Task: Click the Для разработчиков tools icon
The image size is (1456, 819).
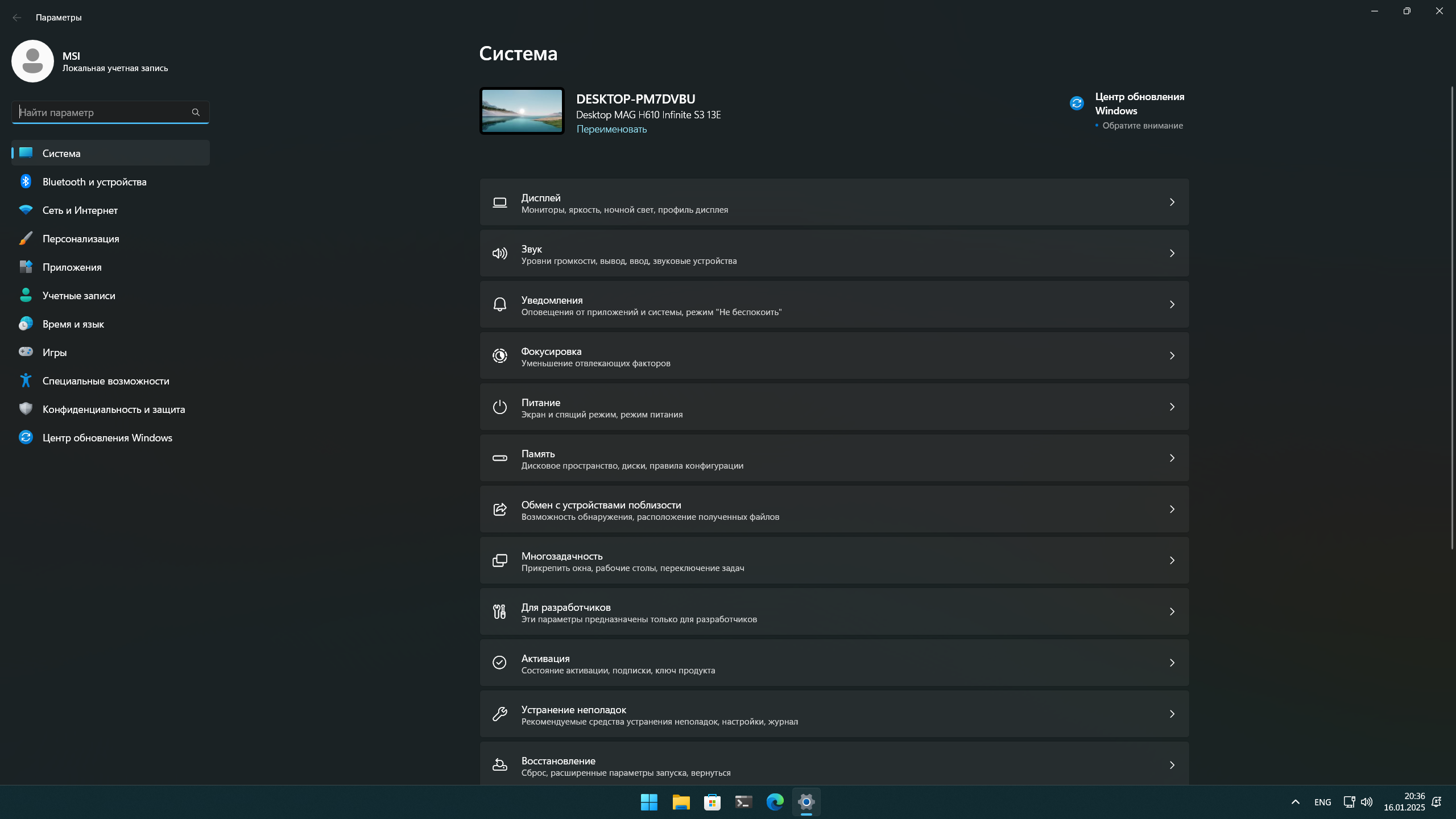Action: click(x=500, y=612)
